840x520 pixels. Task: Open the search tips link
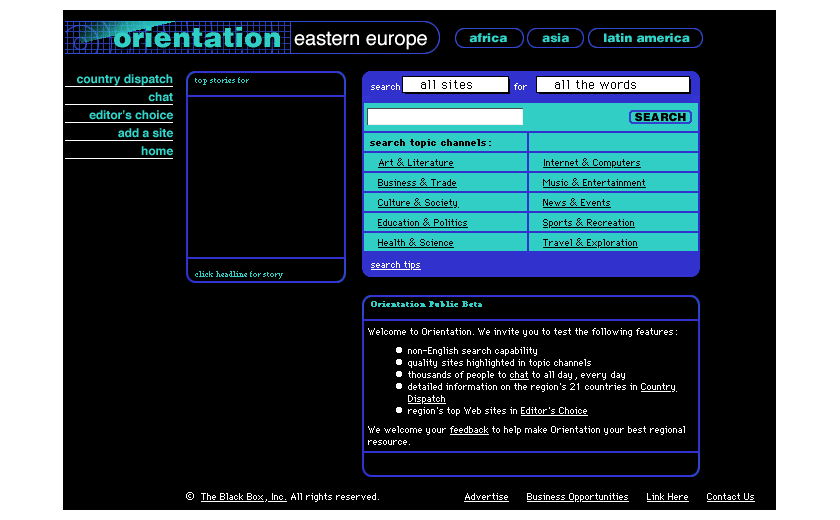(395, 265)
